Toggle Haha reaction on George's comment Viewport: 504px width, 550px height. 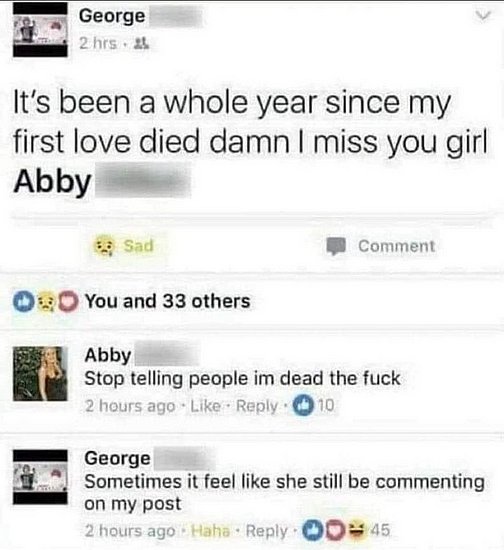pyautogui.click(x=210, y=531)
